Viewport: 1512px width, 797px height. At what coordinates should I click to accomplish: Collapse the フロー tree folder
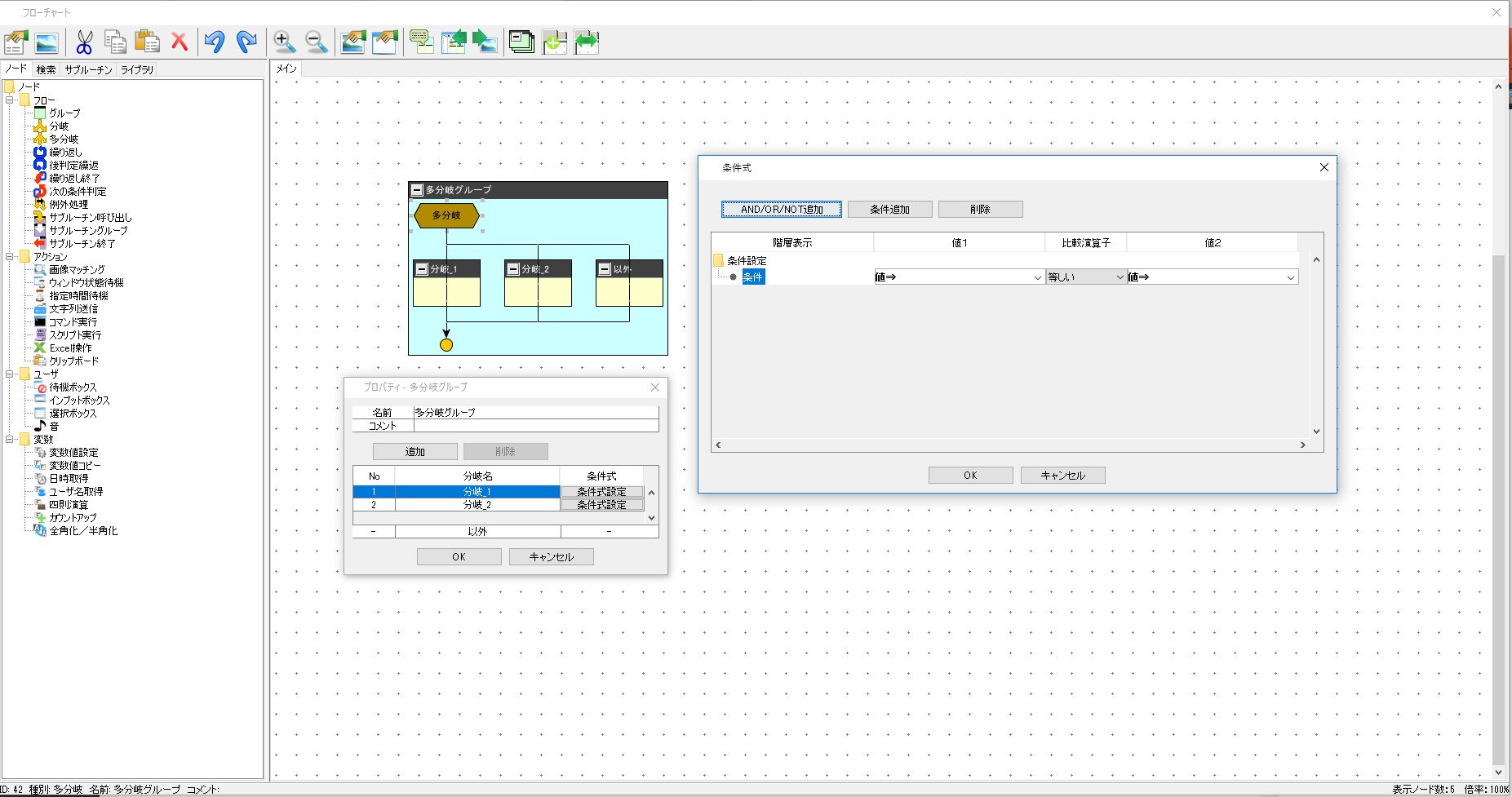click(x=10, y=100)
